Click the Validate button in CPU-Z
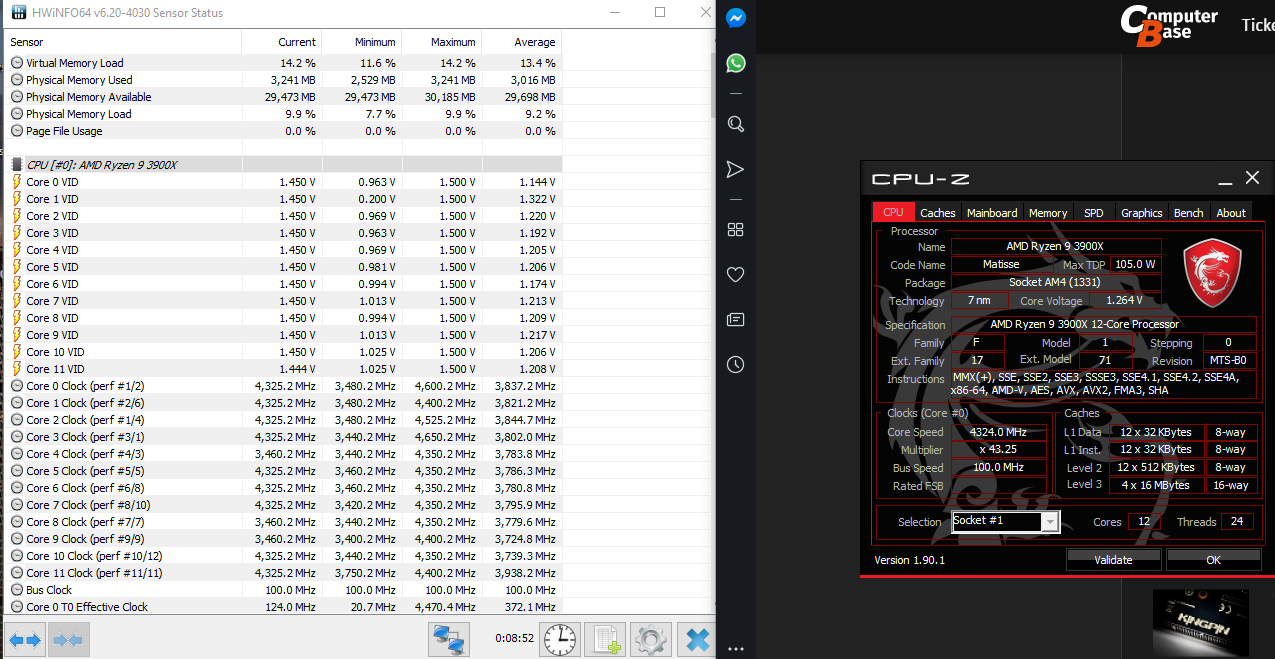 click(x=1113, y=560)
